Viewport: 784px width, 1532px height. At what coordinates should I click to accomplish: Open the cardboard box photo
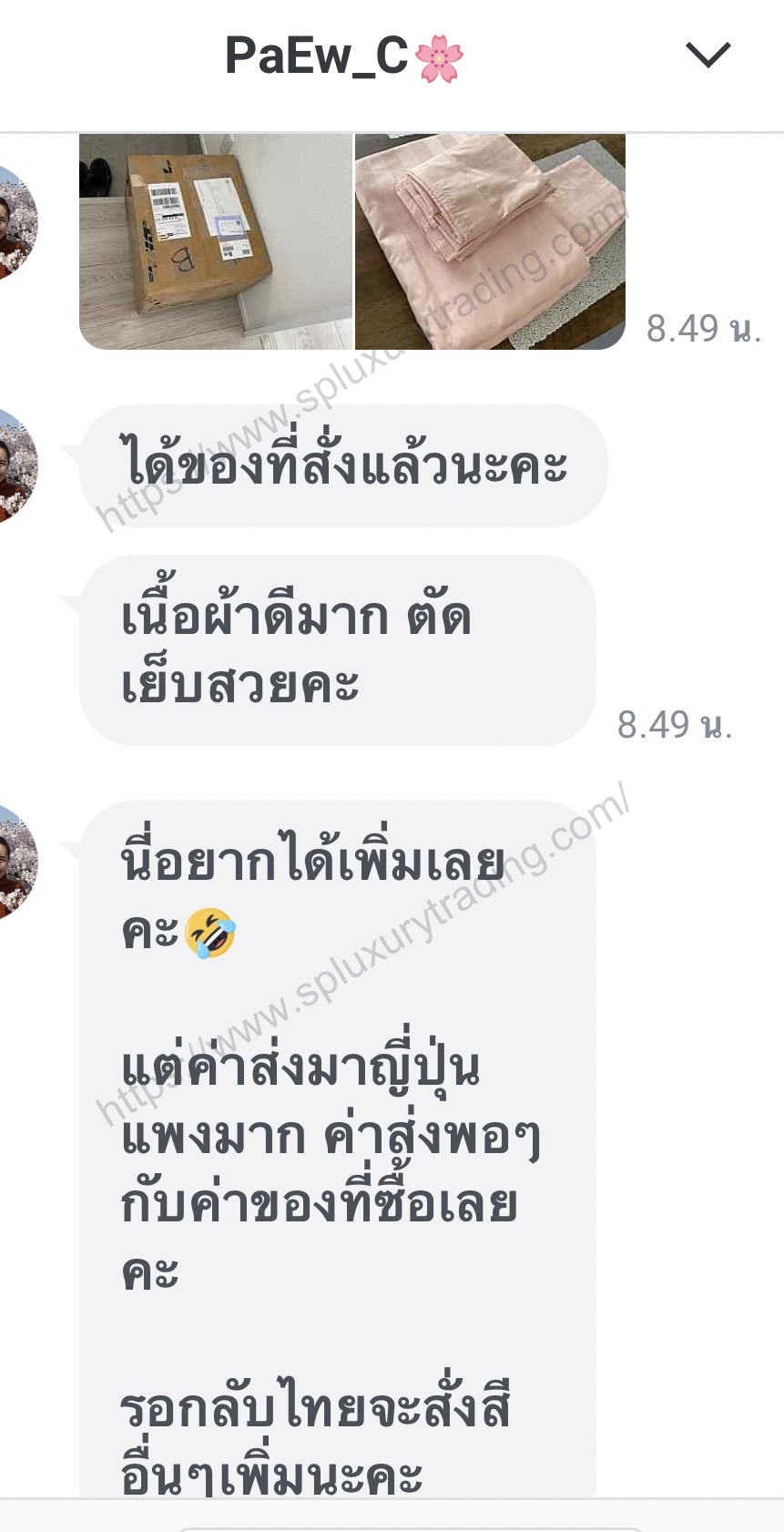click(x=215, y=241)
